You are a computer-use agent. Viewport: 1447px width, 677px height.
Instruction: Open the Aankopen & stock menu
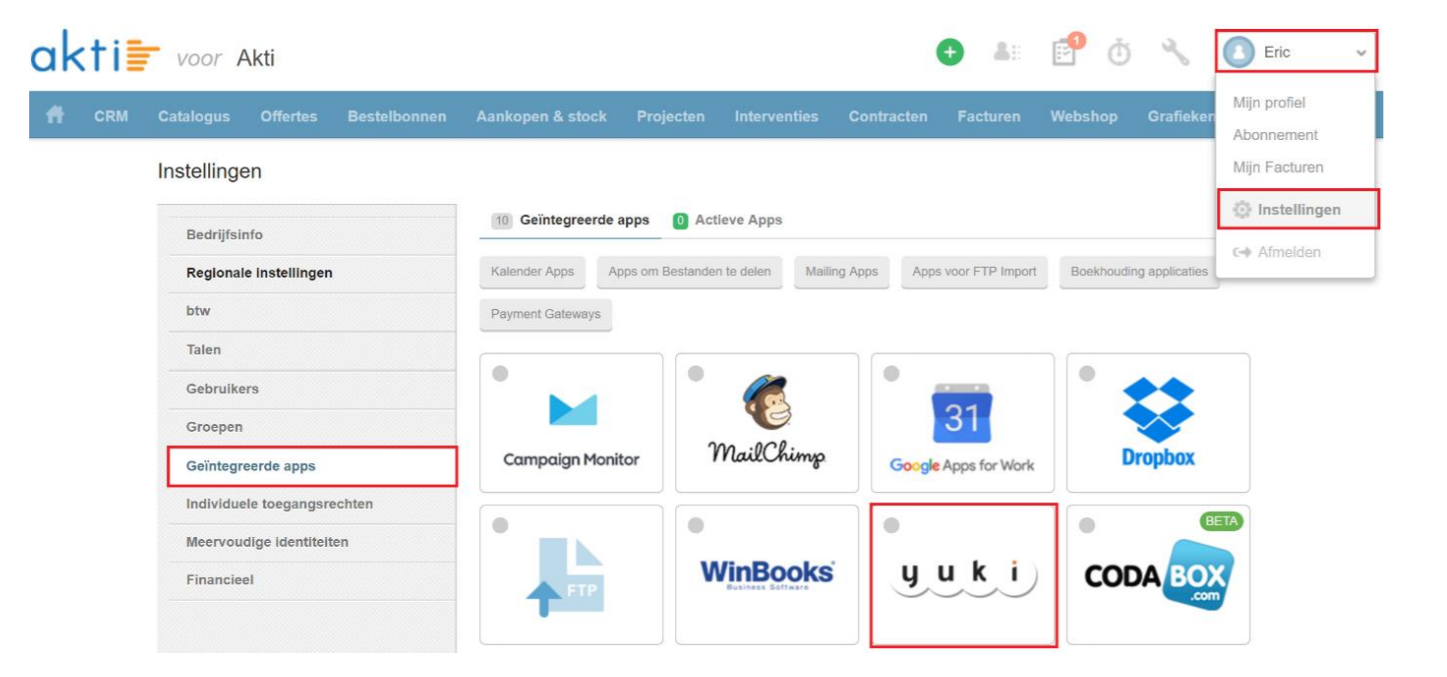[x=542, y=116]
